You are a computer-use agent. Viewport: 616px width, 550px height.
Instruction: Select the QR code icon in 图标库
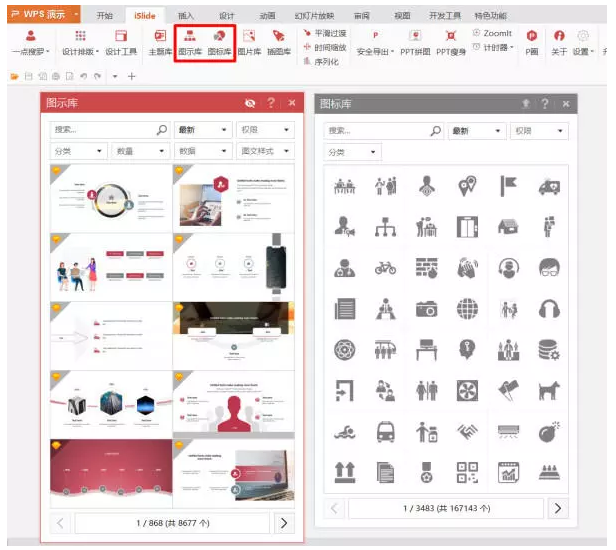click(467, 472)
